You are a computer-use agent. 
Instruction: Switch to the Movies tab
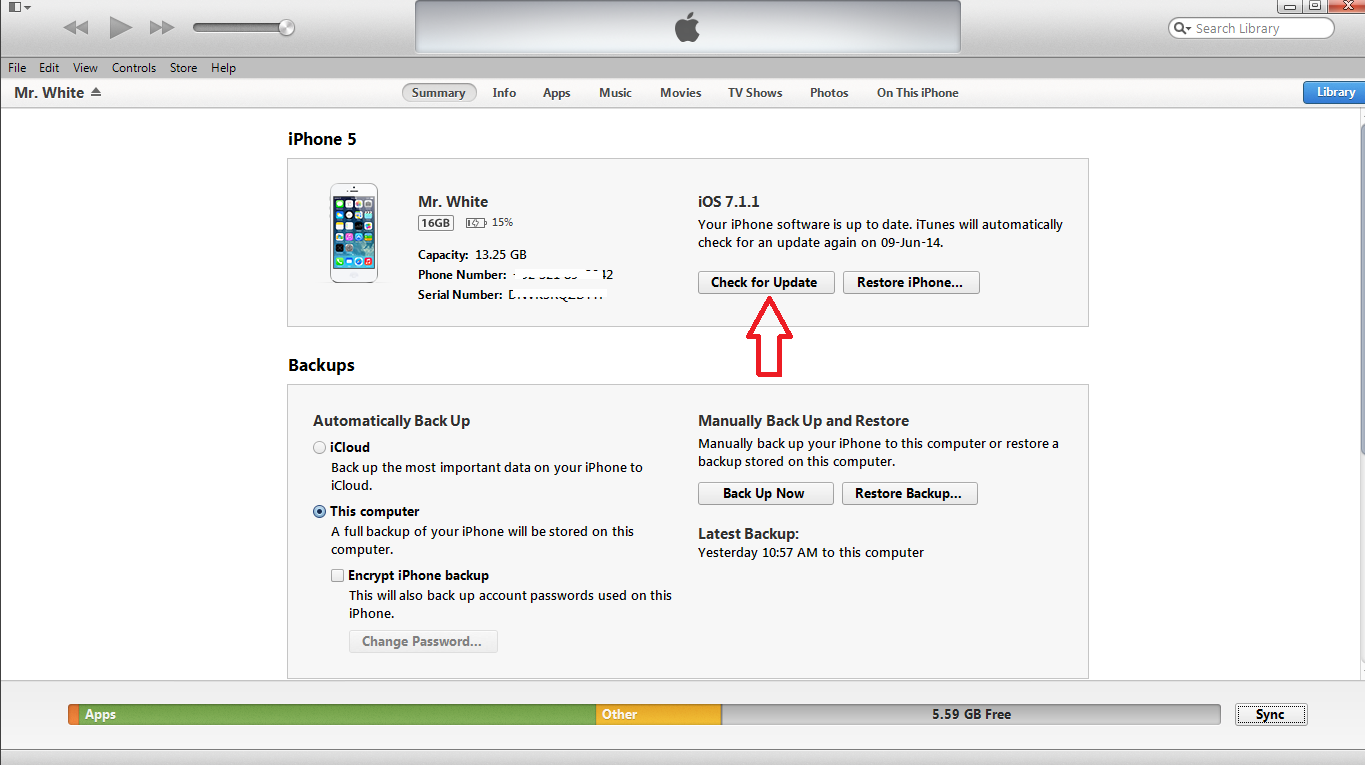680,93
